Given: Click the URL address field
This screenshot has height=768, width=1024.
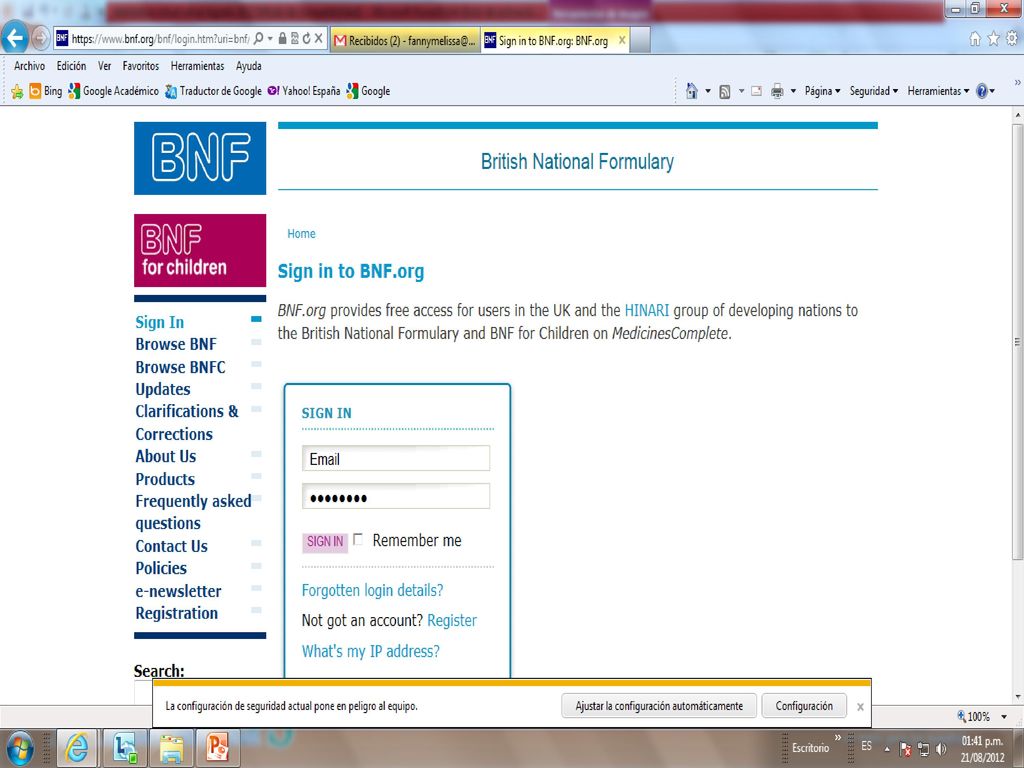Looking at the screenshot, I should (x=159, y=39).
